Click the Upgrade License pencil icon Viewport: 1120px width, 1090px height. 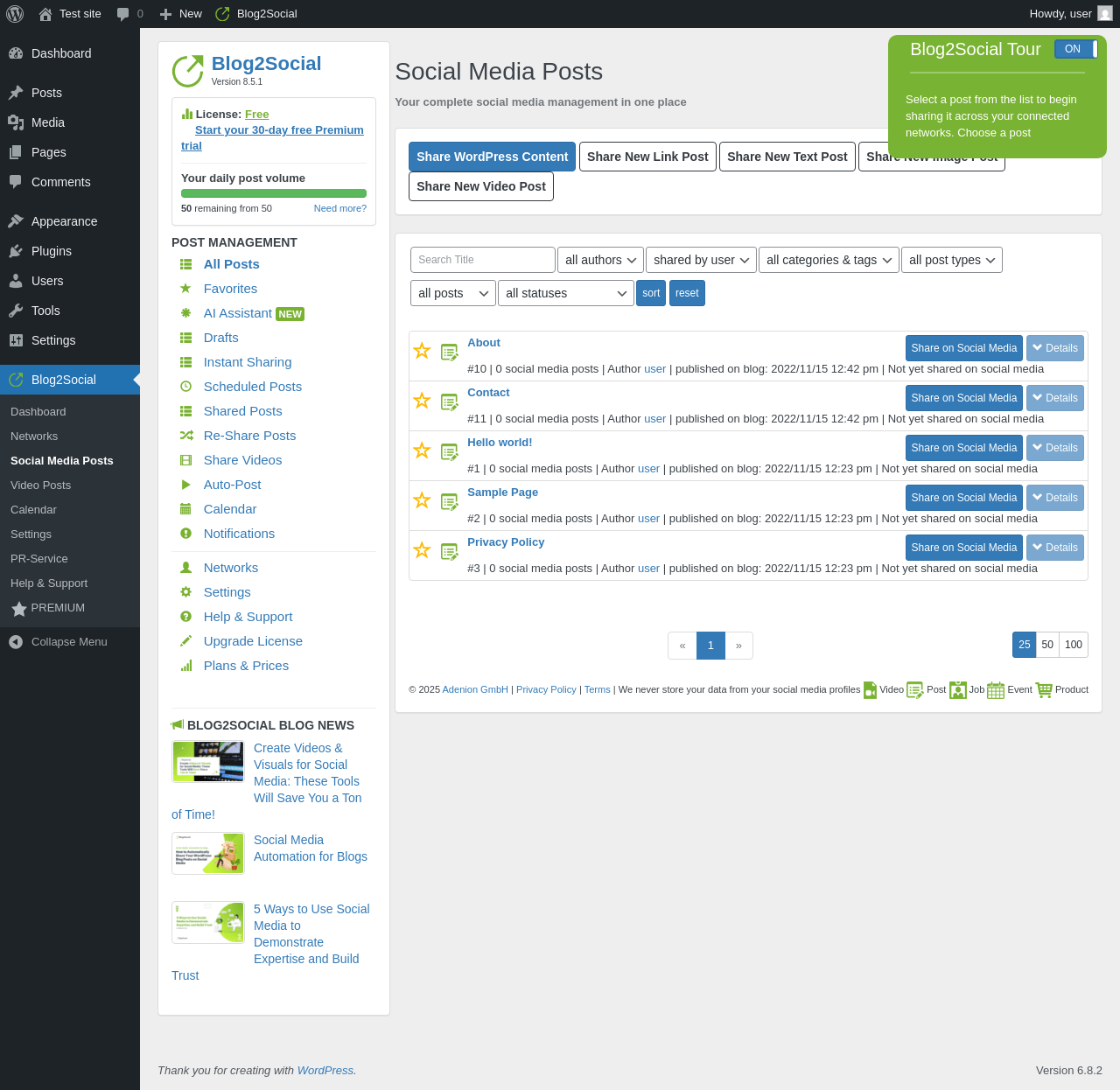tap(185, 641)
